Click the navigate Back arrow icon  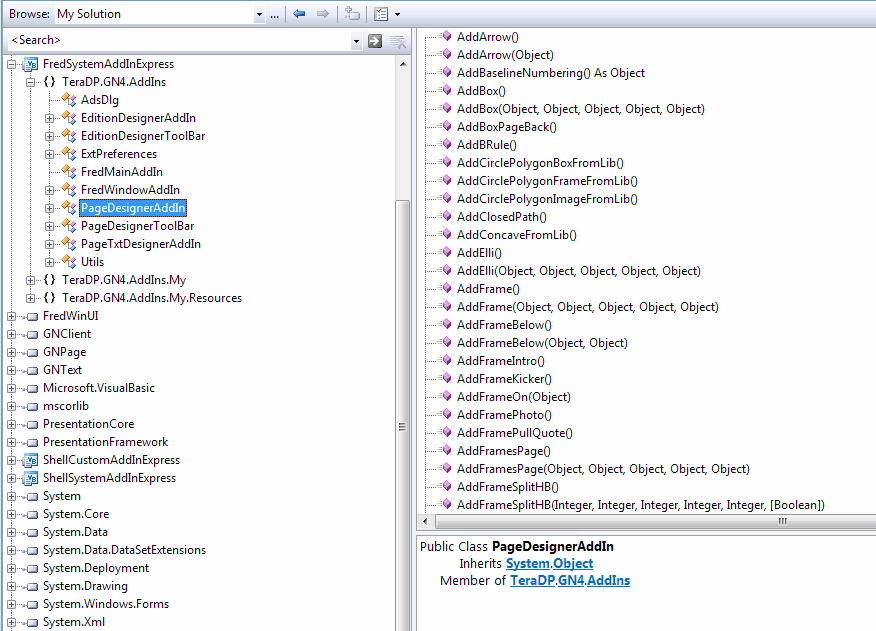pyautogui.click(x=299, y=14)
